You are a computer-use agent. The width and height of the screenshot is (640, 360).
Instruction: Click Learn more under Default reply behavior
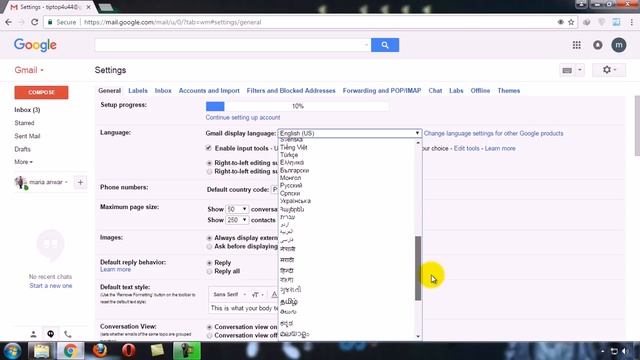116,269
